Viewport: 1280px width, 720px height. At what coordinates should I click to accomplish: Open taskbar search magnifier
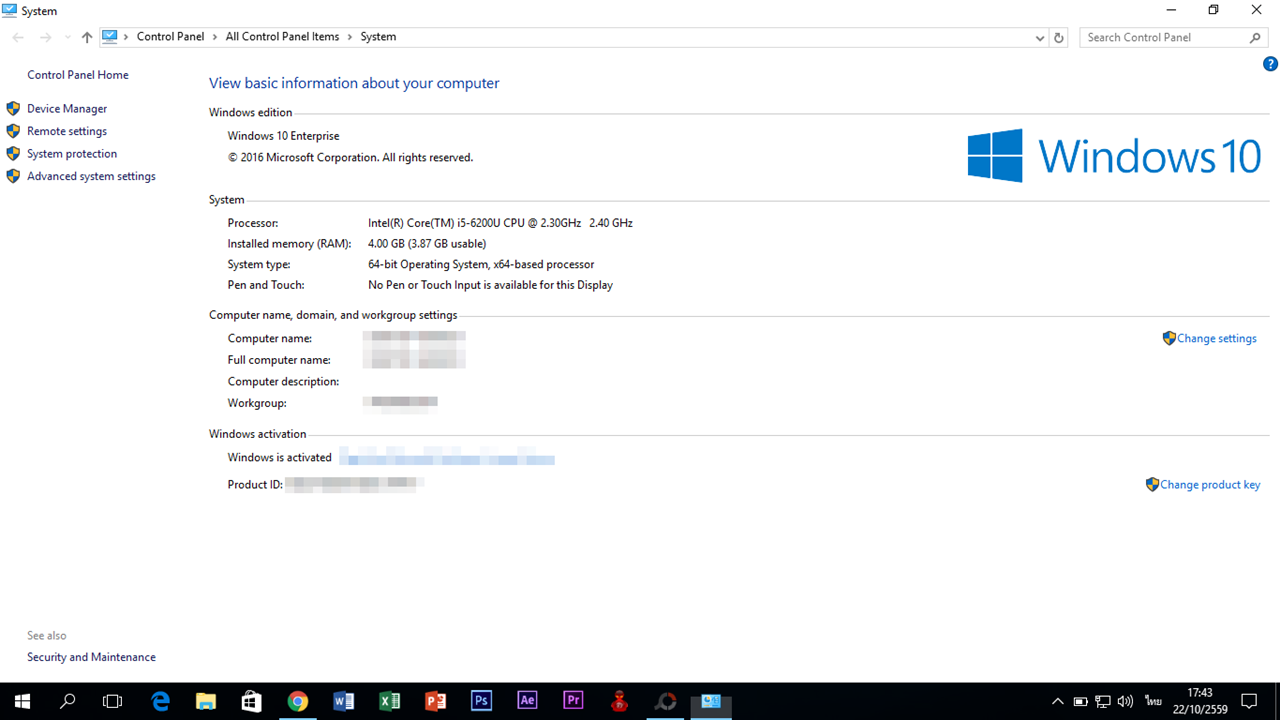click(68, 701)
